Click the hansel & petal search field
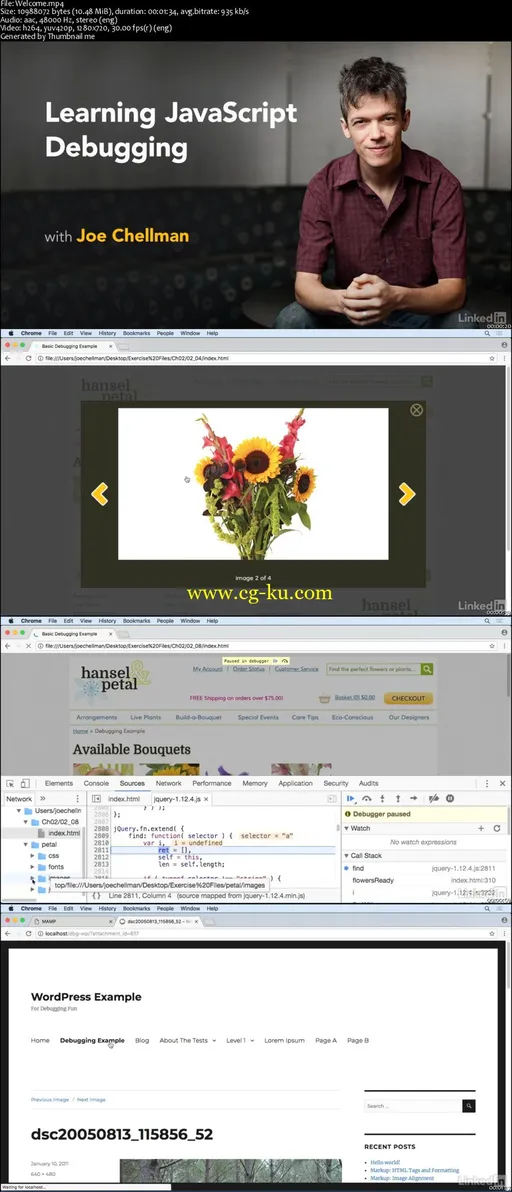 (374, 669)
